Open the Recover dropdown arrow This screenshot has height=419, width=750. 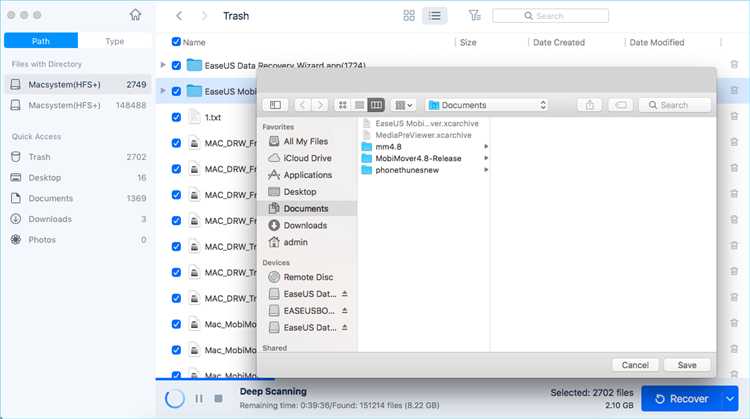pyautogui.click(x=730, y=398)
